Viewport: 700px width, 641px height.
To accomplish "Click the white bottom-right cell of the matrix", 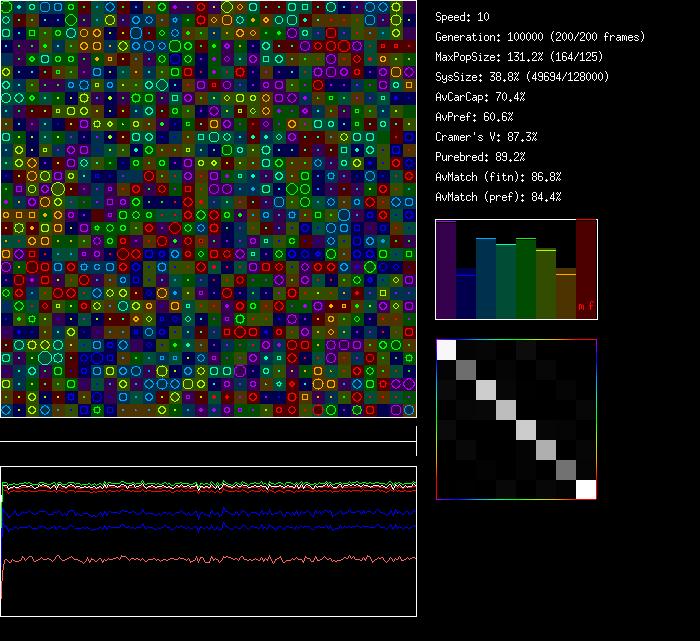I will coord(586,489).
